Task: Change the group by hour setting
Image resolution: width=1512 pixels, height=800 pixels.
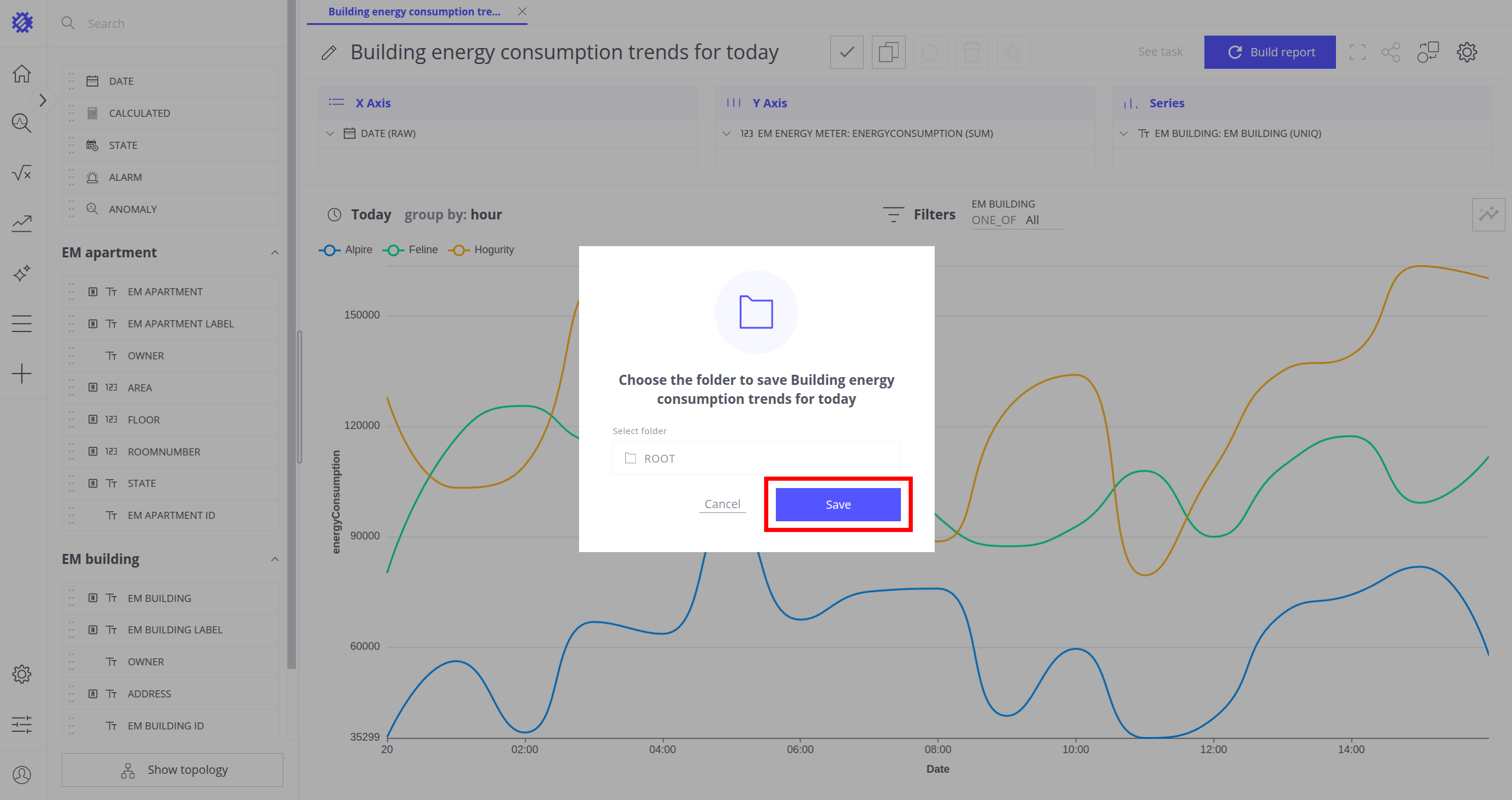Action: (x=453, y=214)
